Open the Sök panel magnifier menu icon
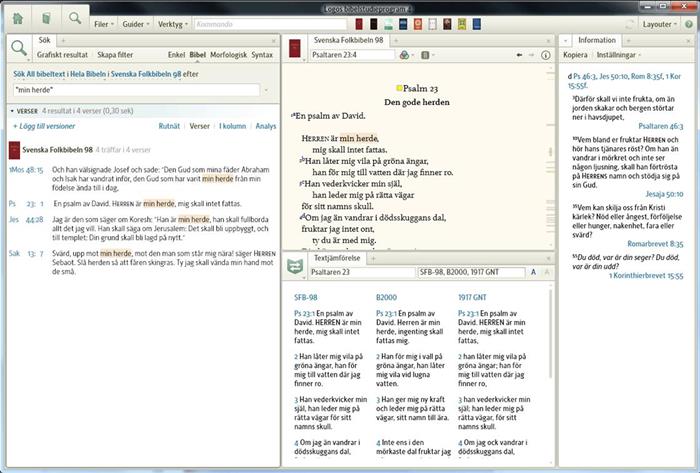The width and height of the screenshot is (700, 473). pos(19,48)
